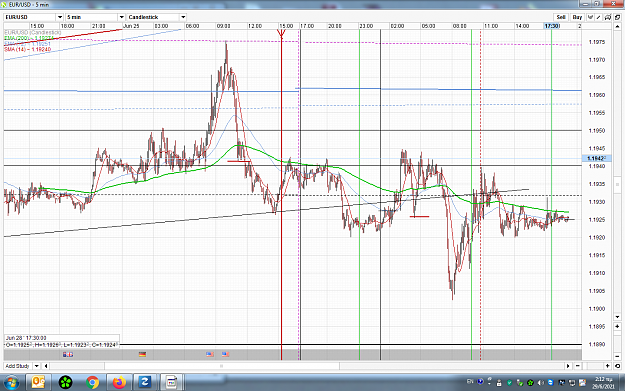Image resolution: width=625 pixels, height=391 pixels.
Task: Click the chart settings icon beside line tool
Action: pyautogui.click(x=607, y=17)
